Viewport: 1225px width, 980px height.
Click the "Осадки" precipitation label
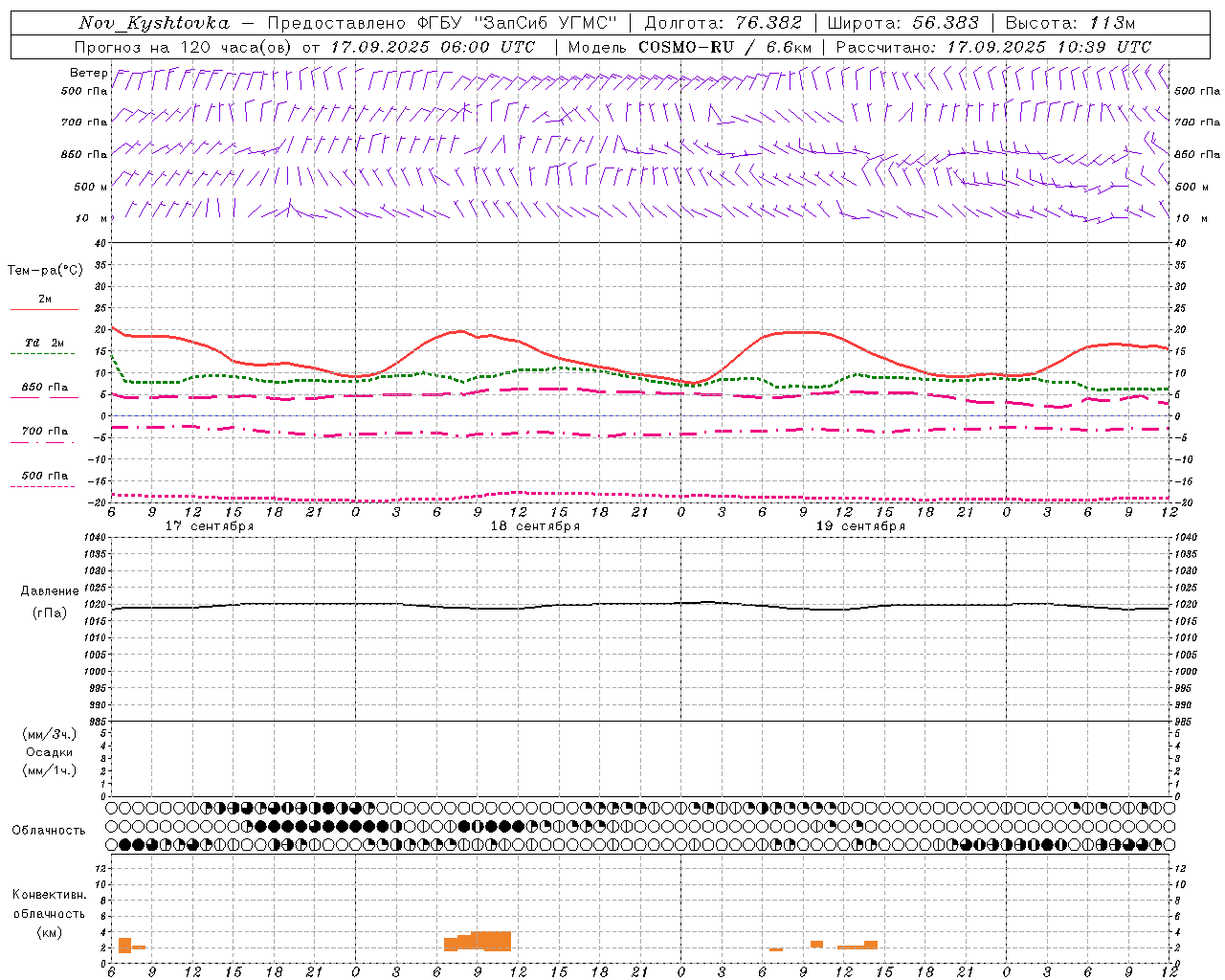click(50, 752)
